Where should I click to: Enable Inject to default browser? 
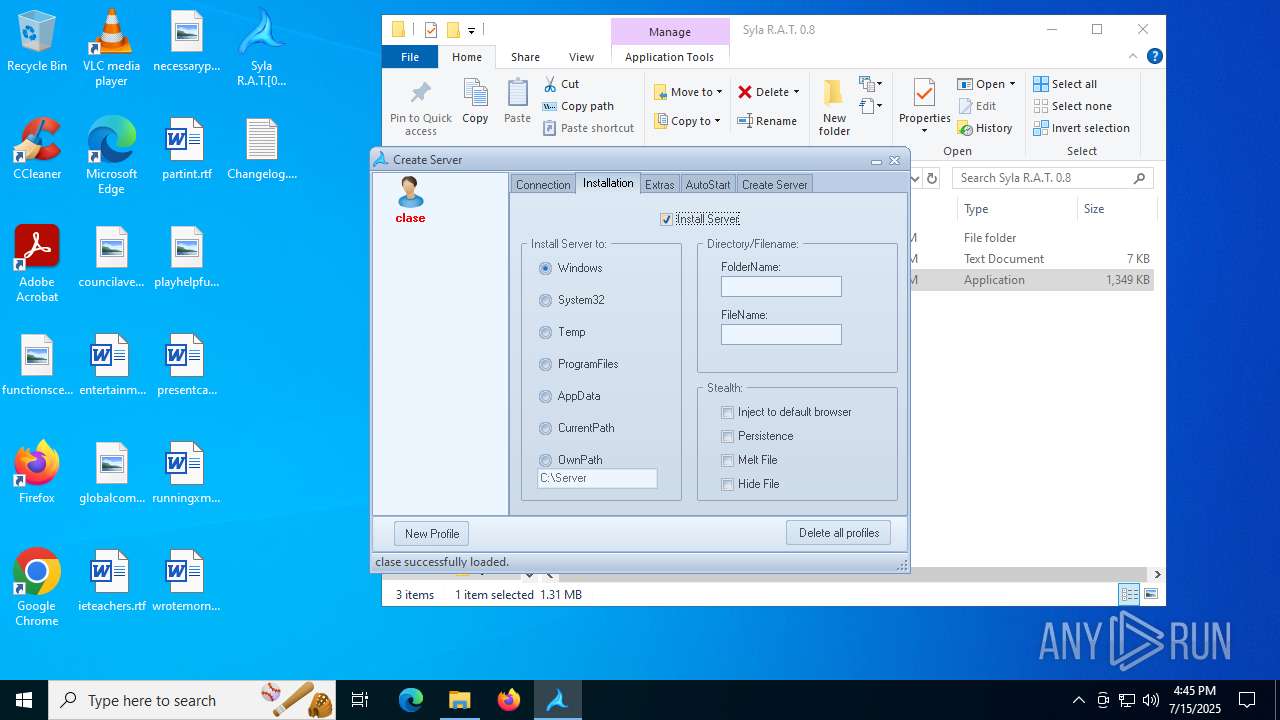(x=728, y=412)
